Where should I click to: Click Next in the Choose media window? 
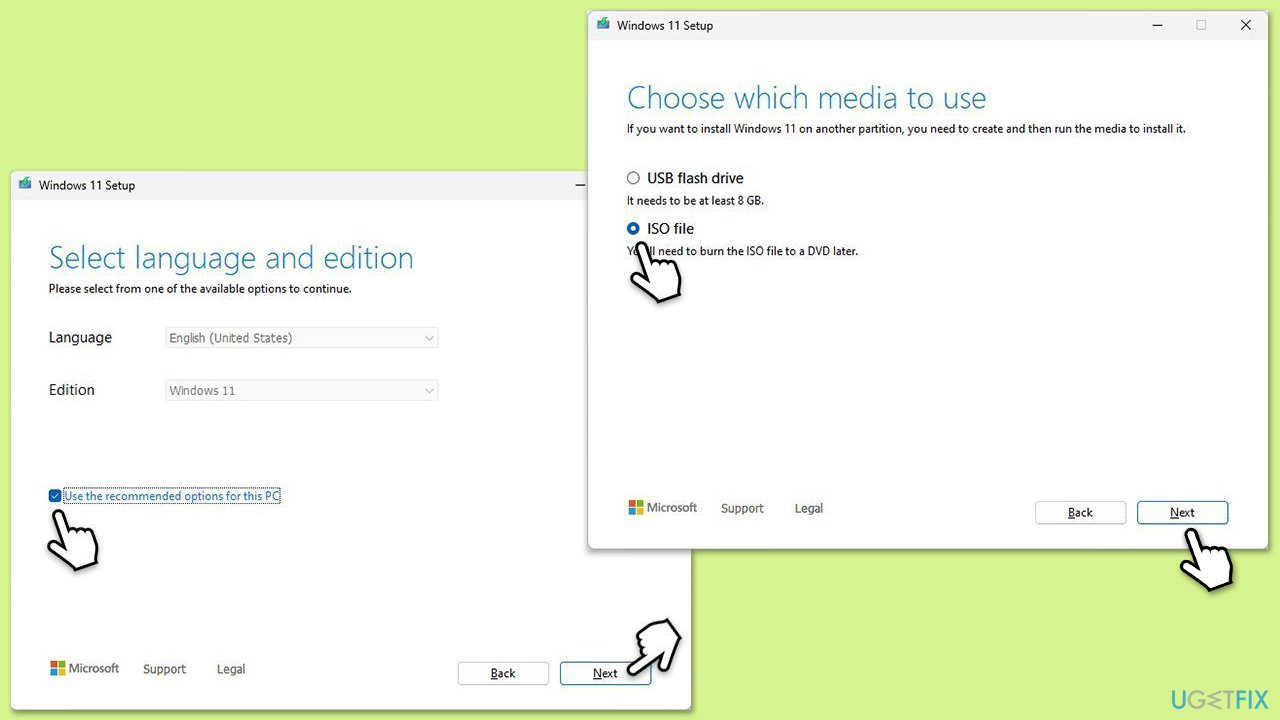pos(1182,512)
